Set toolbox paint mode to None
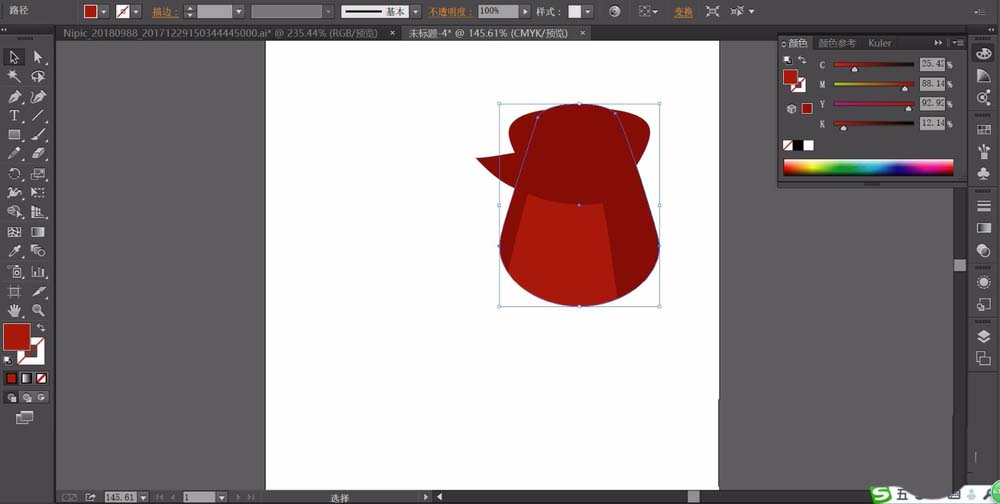The image size is (1000, 504). [41, 379]
